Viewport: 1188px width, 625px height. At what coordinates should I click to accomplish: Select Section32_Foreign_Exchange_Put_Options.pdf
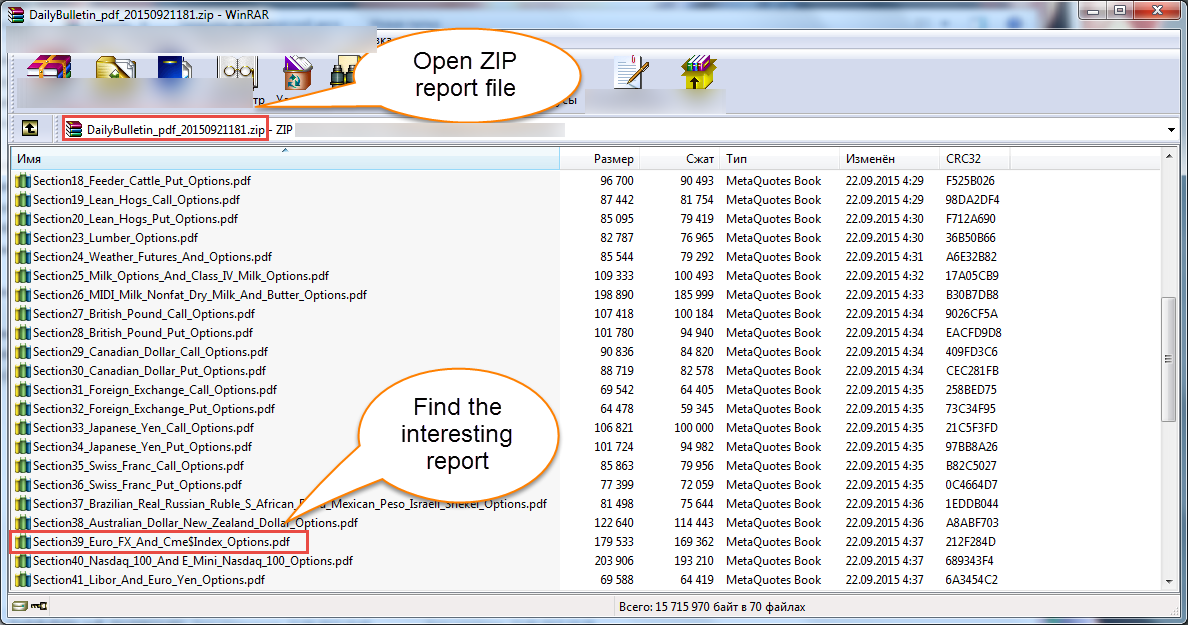[154, 408]
